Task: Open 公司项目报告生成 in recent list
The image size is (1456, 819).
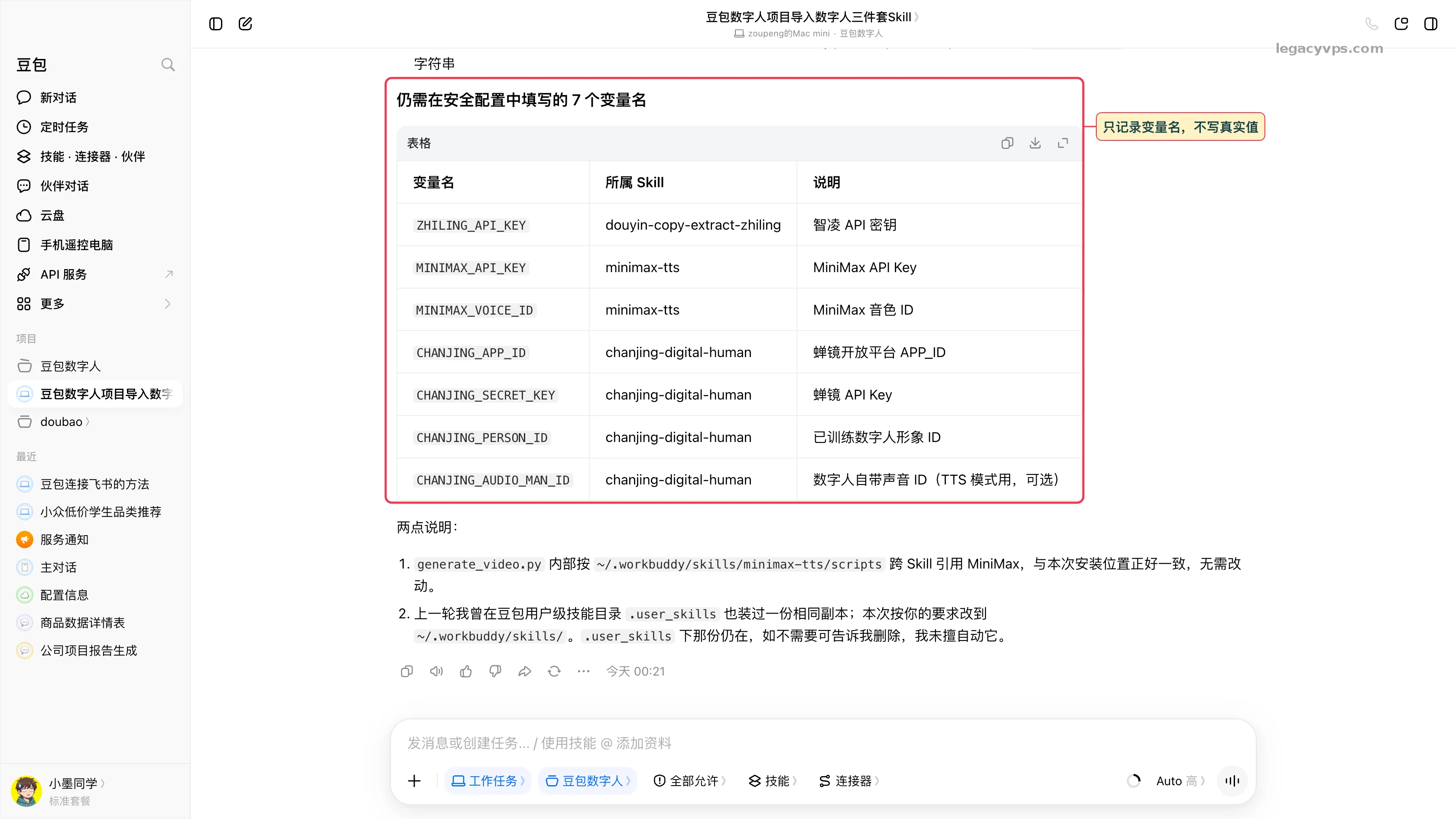Action: (x=95, y=650)
